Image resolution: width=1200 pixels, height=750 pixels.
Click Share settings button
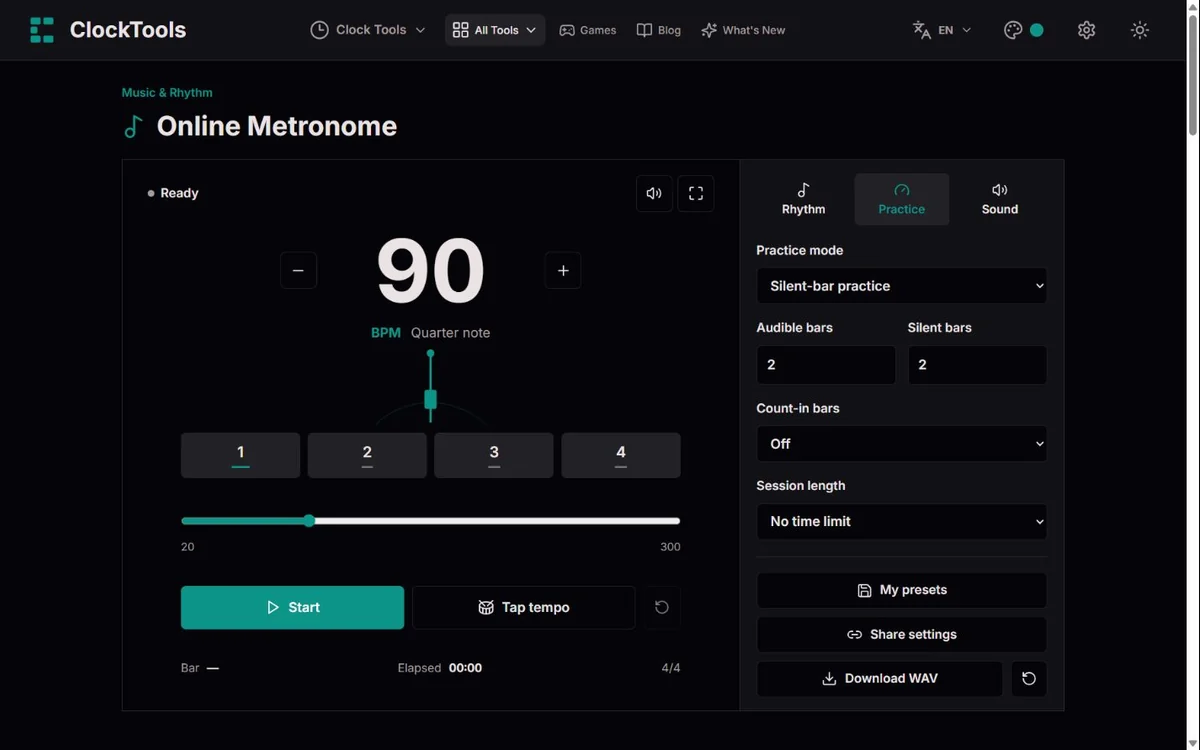(x=901, y=634)
